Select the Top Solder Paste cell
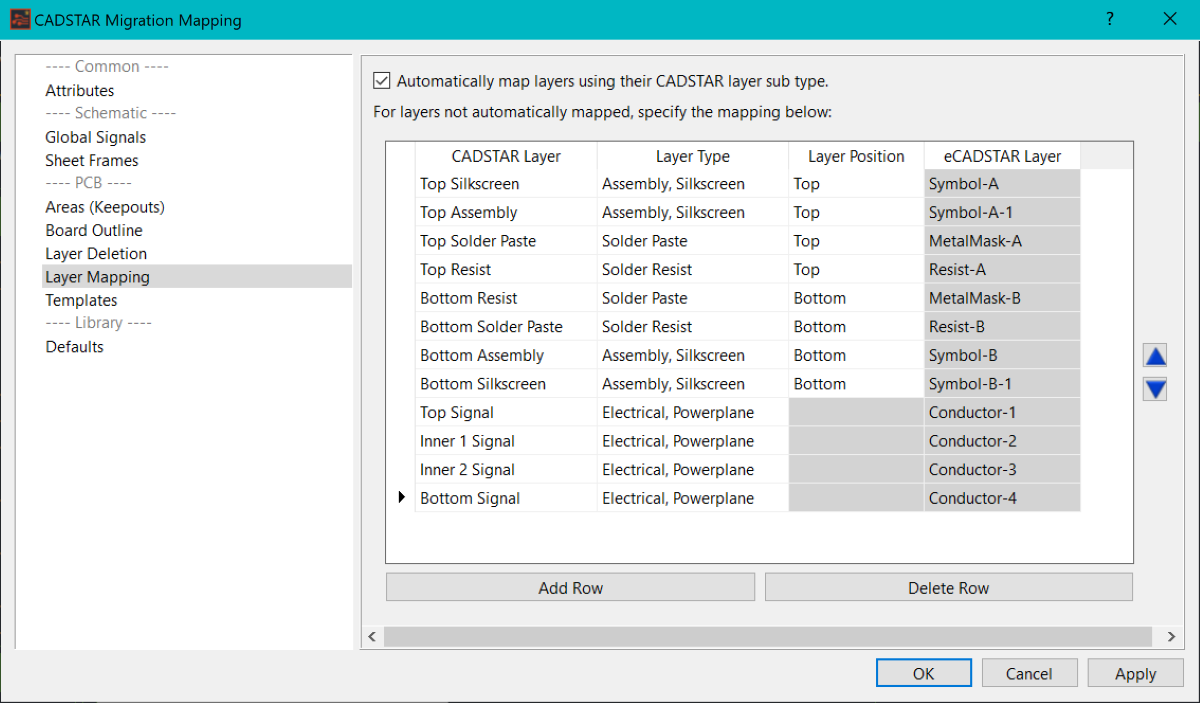Viewport: 1200px width, 703px height. [506, 241]
